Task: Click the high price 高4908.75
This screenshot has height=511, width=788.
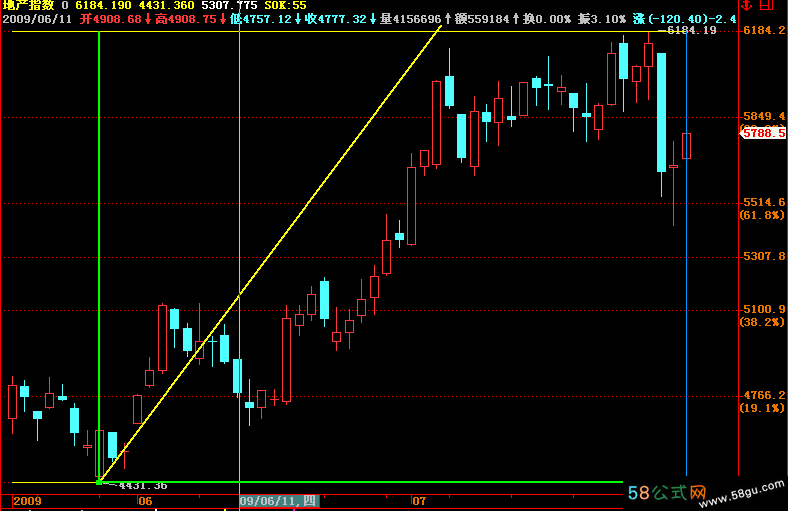Action: tap(185, 19)
